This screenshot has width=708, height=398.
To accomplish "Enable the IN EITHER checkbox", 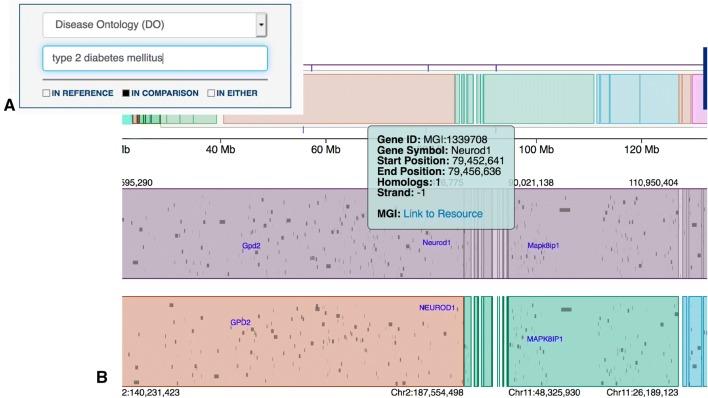I will pos(211,93).
